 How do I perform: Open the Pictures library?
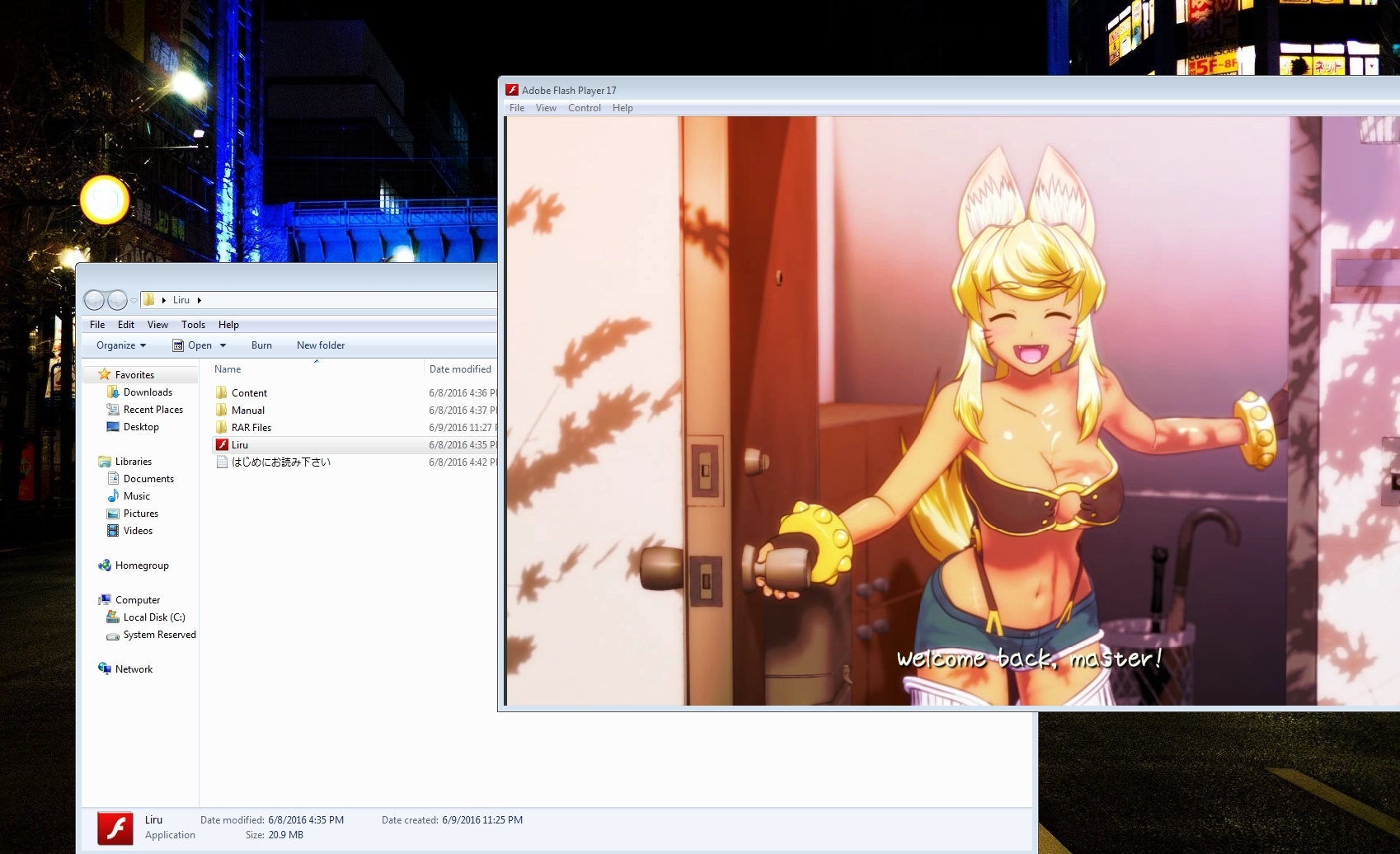(x=141, y=514)
